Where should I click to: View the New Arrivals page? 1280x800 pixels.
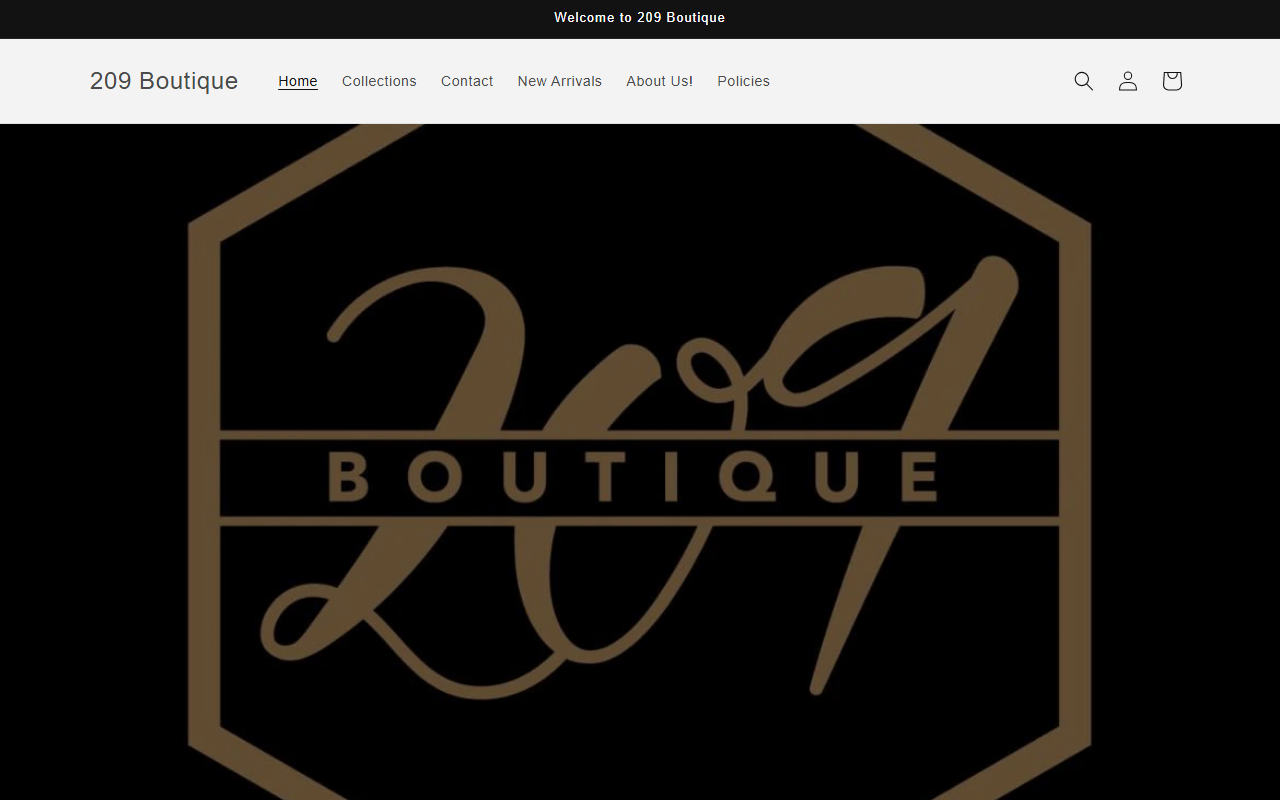pos(559,81)
